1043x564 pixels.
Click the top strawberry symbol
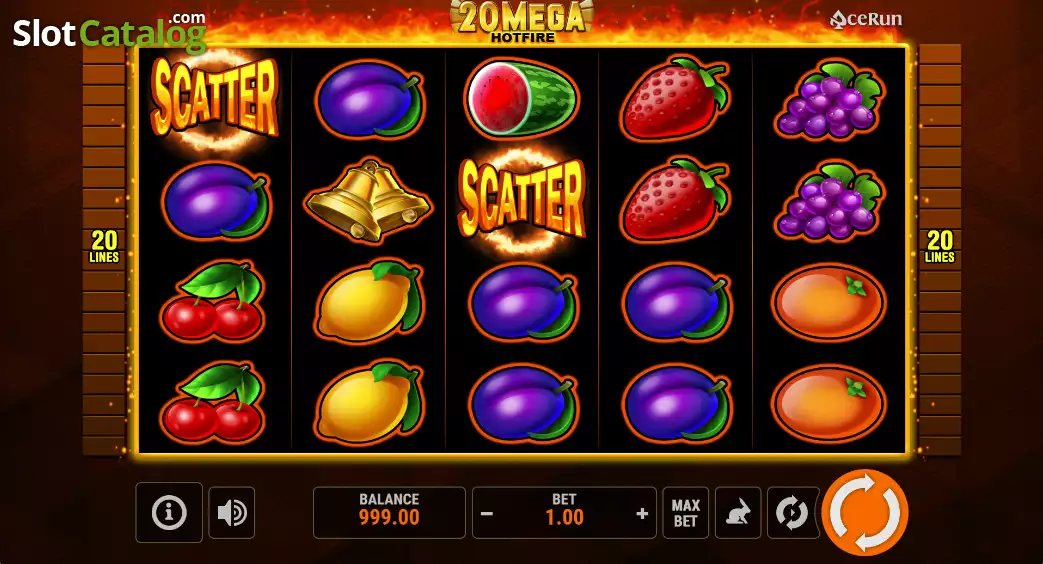point(674,98)
